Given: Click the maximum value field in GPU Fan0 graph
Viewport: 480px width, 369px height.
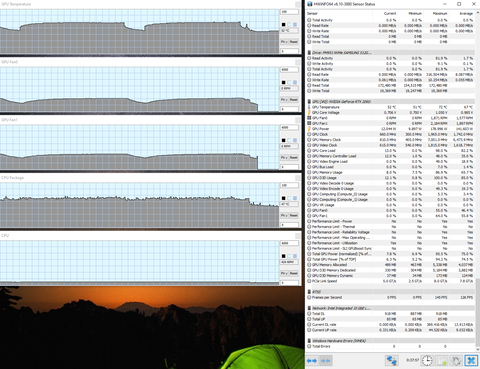Looking at the screenshot, I should pyautogui.click(x=289, y=70).
